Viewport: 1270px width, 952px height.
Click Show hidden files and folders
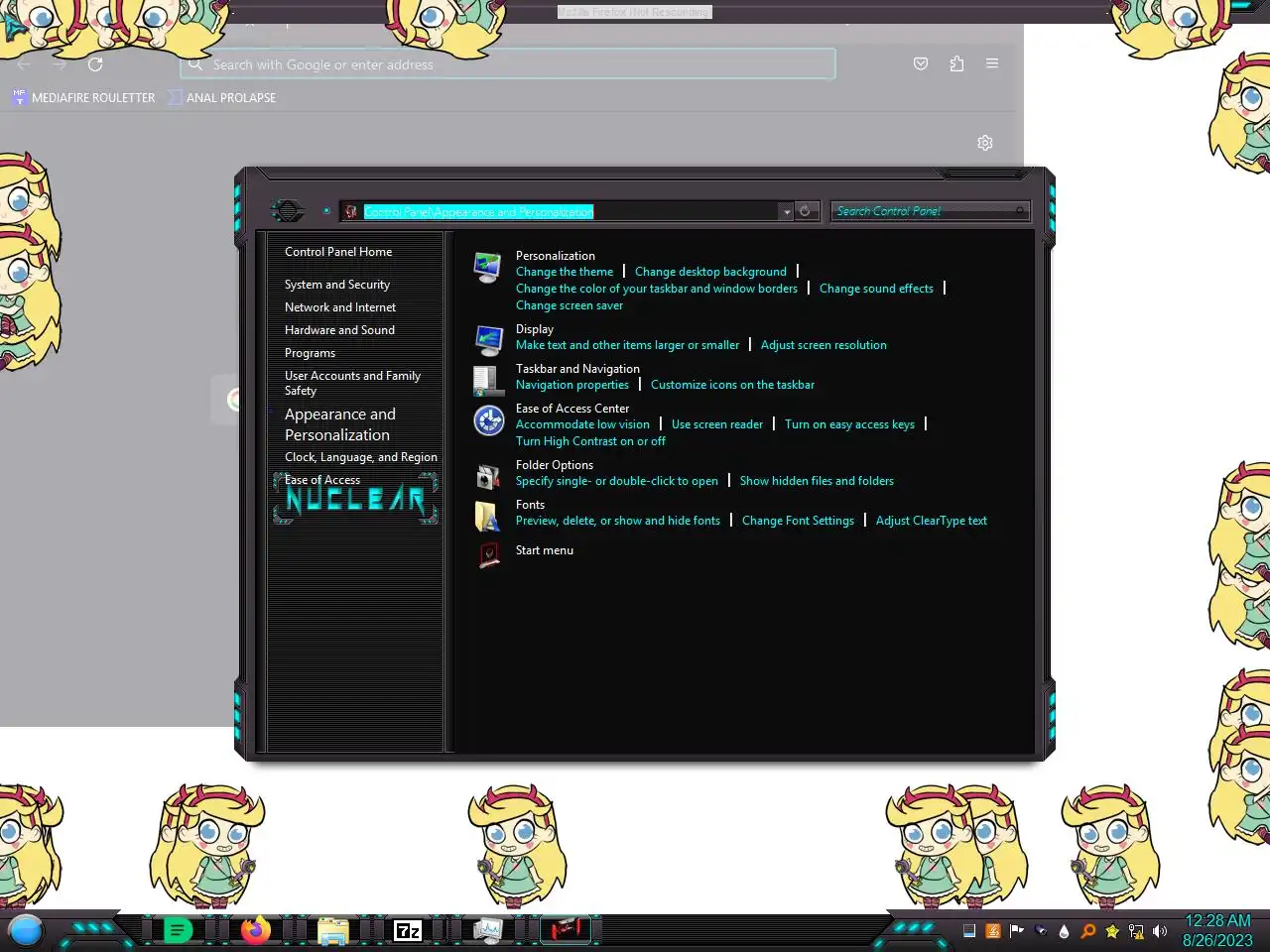817,481
